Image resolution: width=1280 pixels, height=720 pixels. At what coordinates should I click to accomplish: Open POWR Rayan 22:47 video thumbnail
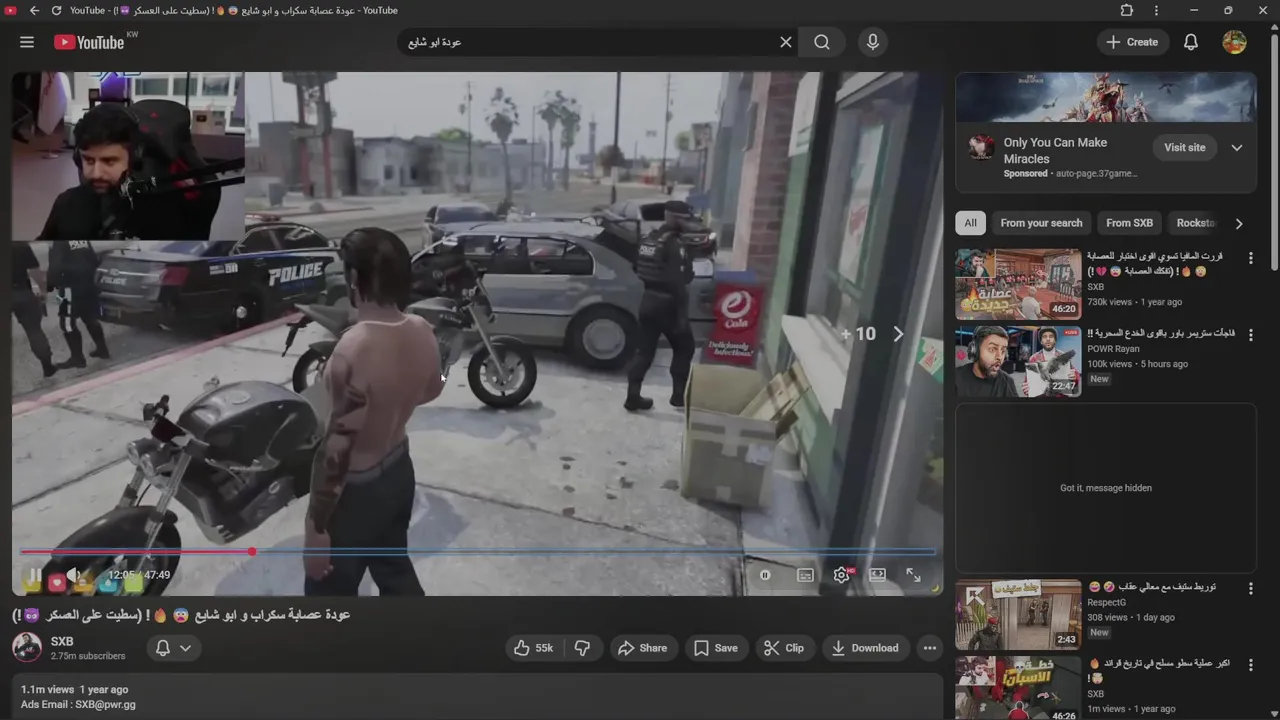click(x=1018, y=361)
